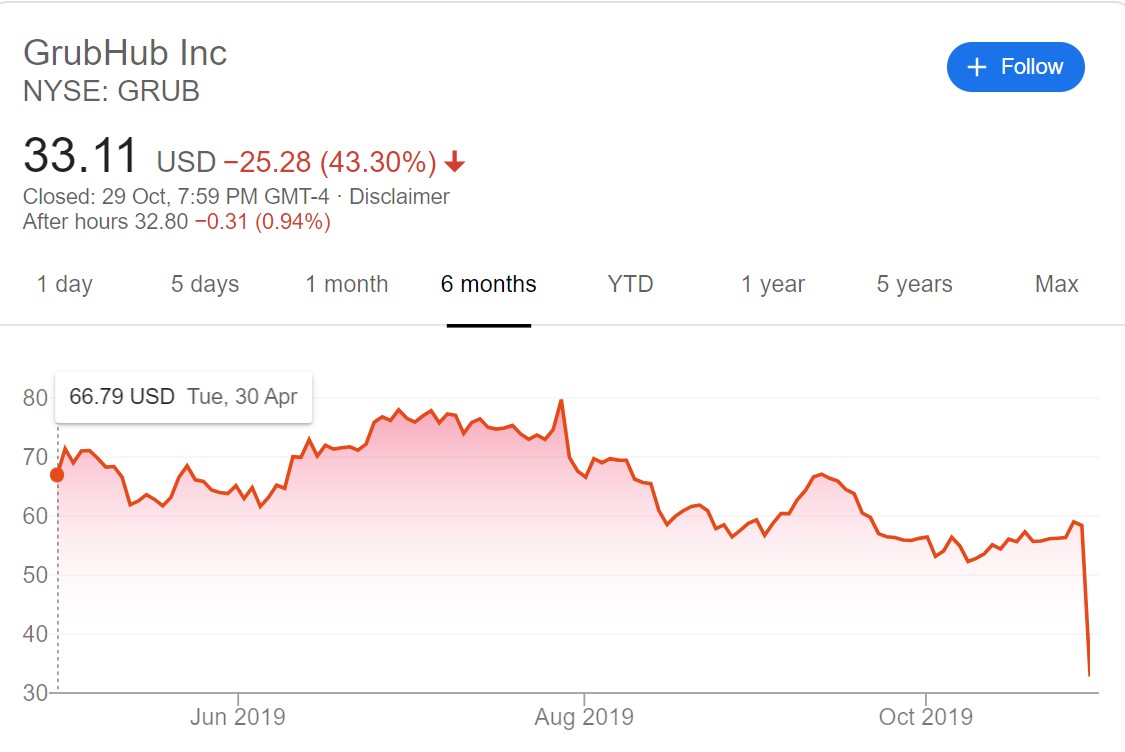
Task: Switch to the 5 days tab
Action: coord(205,284)
